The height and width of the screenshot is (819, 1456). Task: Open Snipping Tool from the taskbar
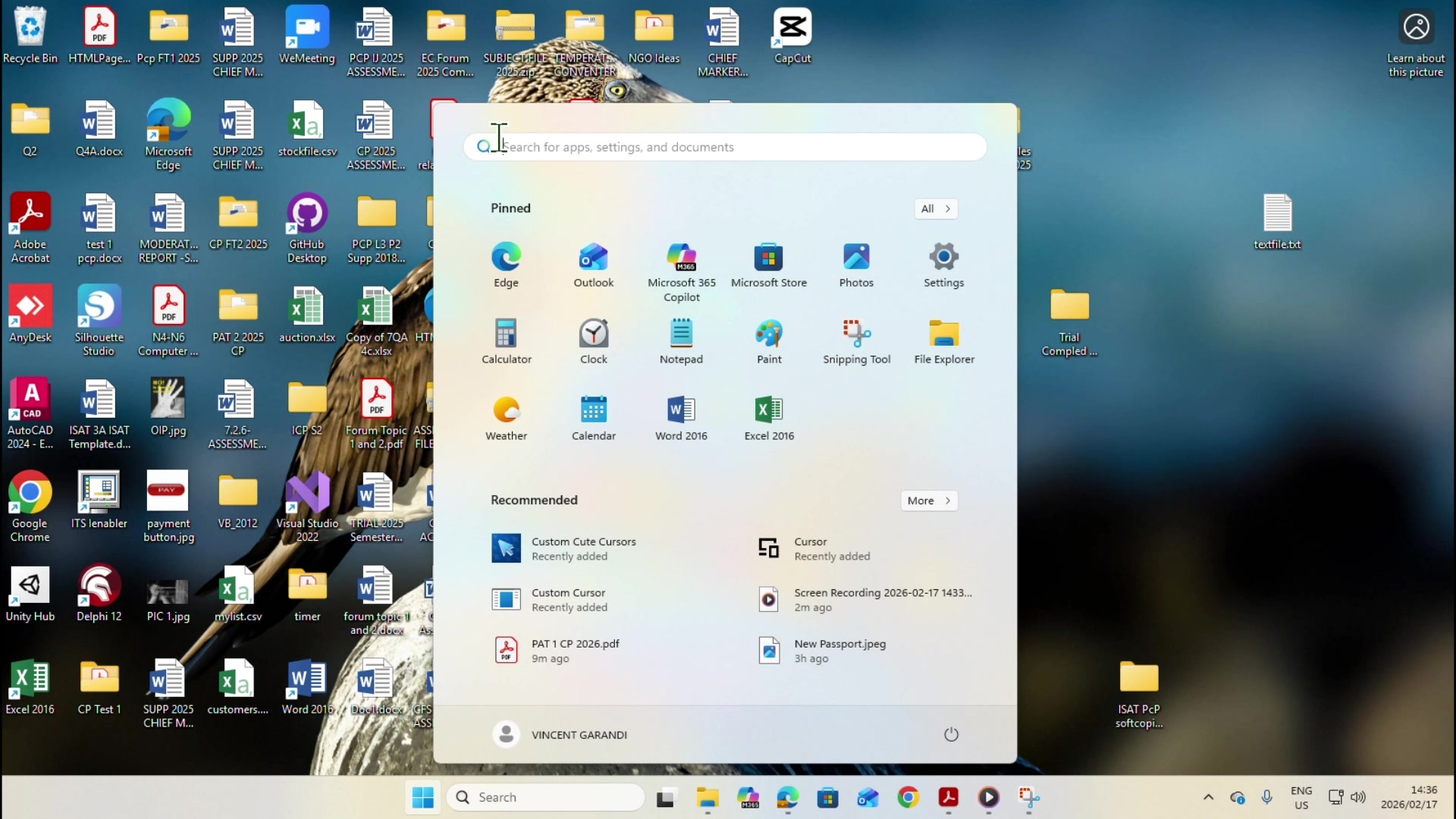pos(1028,797)
